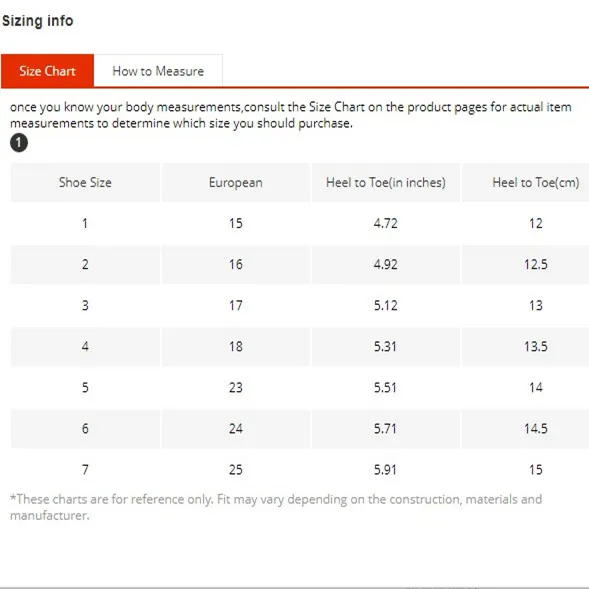Select European size 23 cell
The height and width of the screenshot is (589, 589).
coord(236,387)
